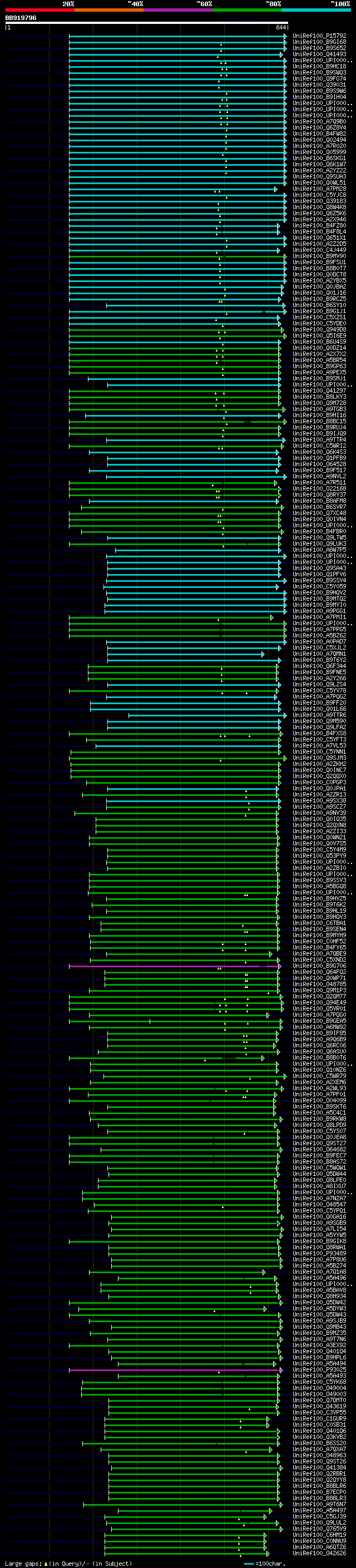Select hit label UniRef100_A9TGB3
Screen dimensions: 356x1568
319,409
